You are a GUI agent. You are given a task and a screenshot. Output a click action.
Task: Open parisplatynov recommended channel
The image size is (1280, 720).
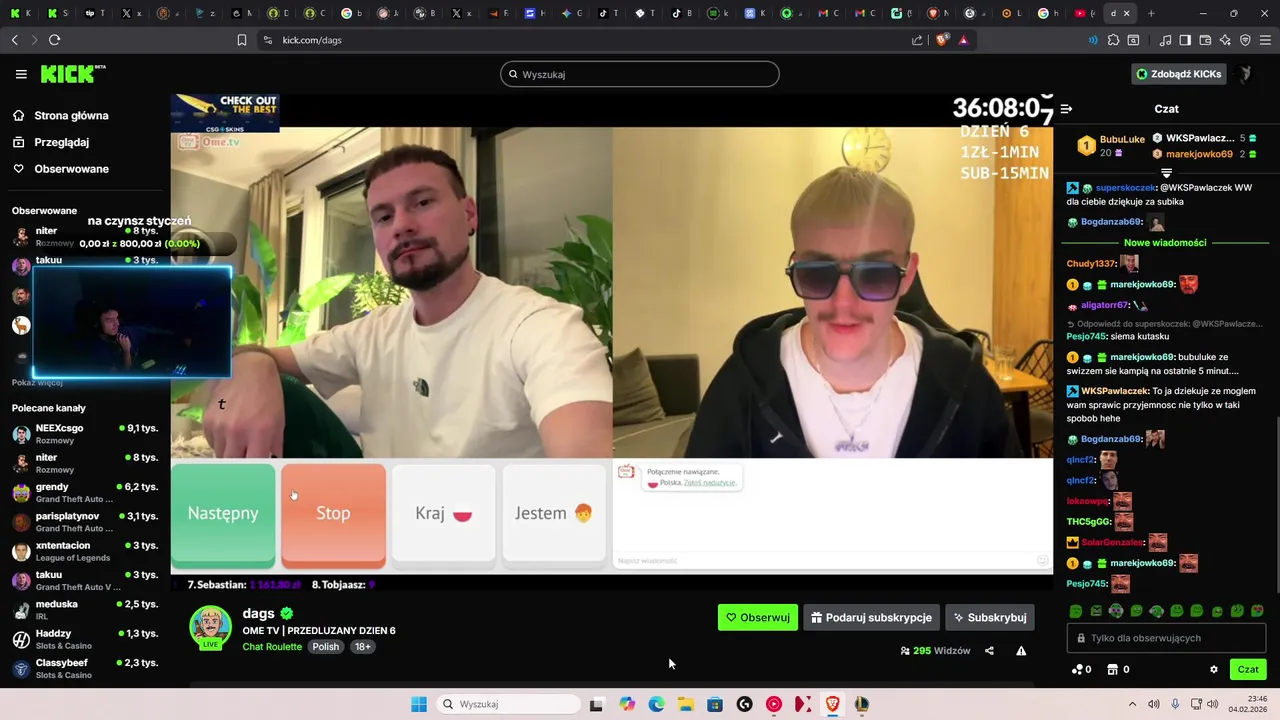tap(85, 522)
